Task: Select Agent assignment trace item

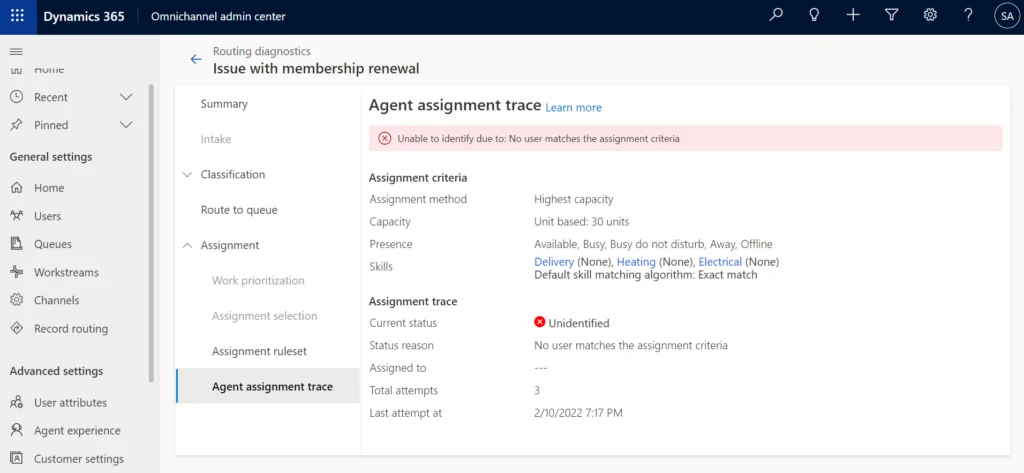Action: coord(268,386)
